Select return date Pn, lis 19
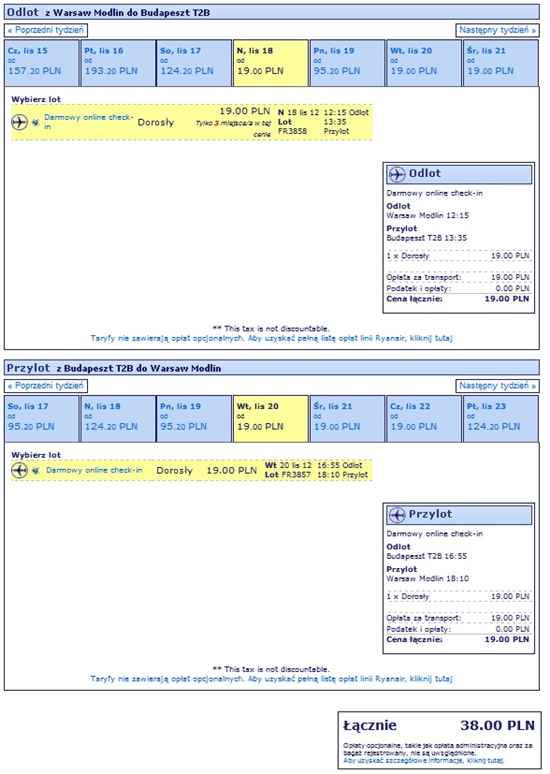Image resolution: width=550 pixels, height=774 pixels. pyautogui.click(x=194, y=419)
